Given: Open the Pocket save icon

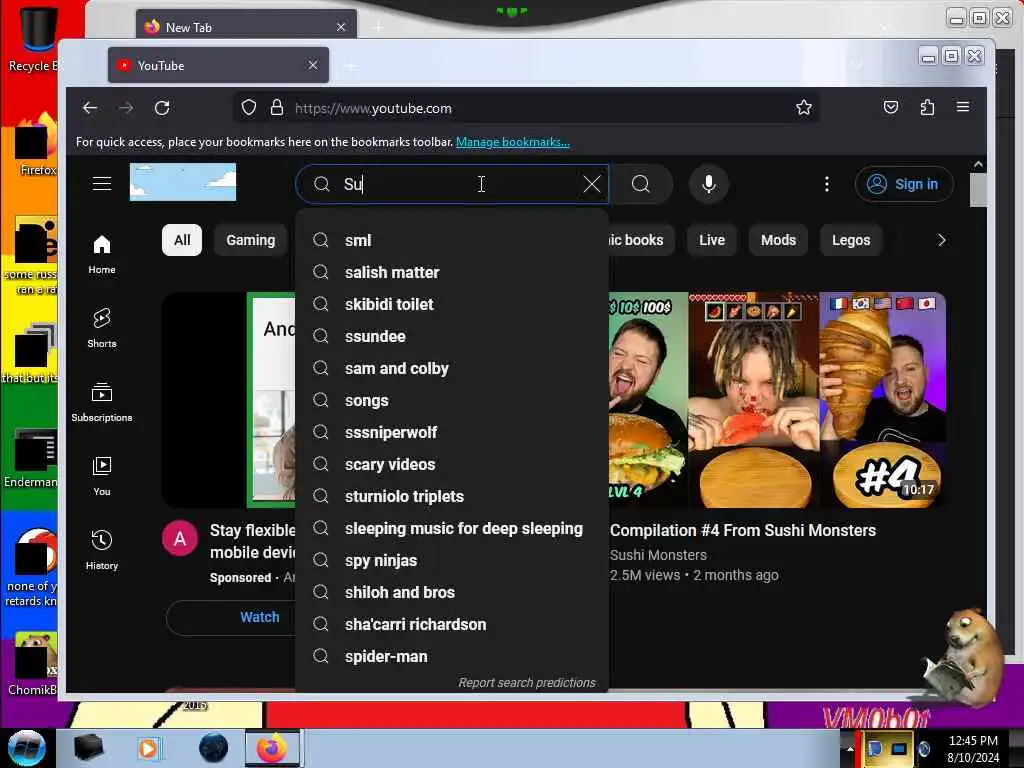Looking at the screenshot, I should point(891,108).
